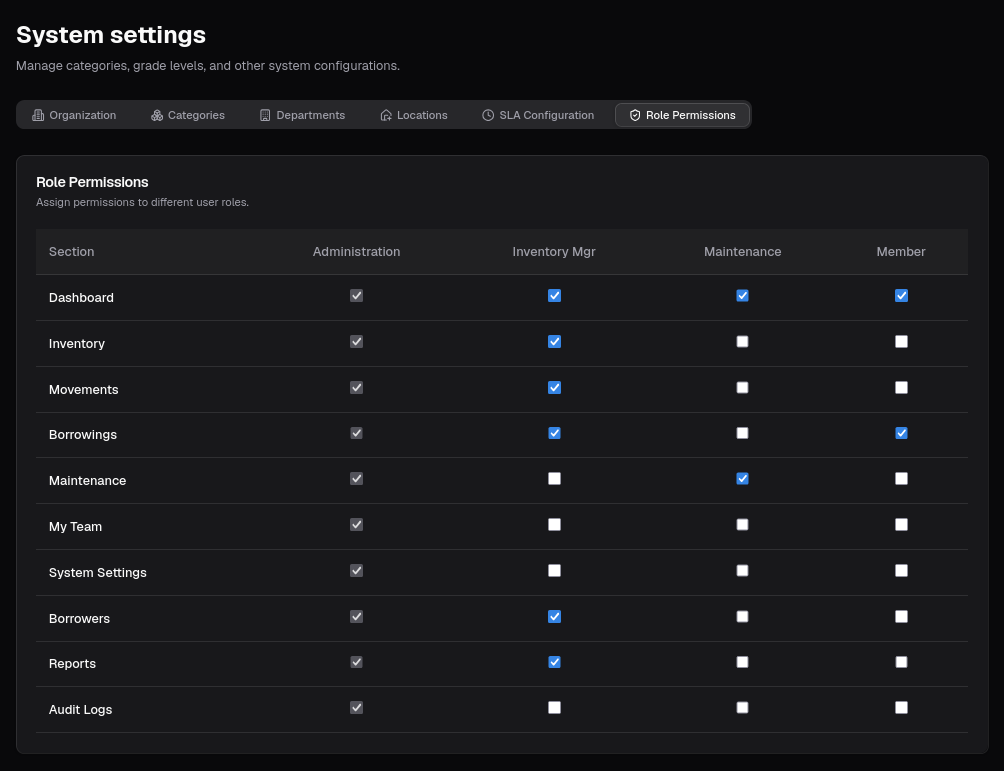
Task: Enable Maintenance access to Reports
Action: coord(742,661)
